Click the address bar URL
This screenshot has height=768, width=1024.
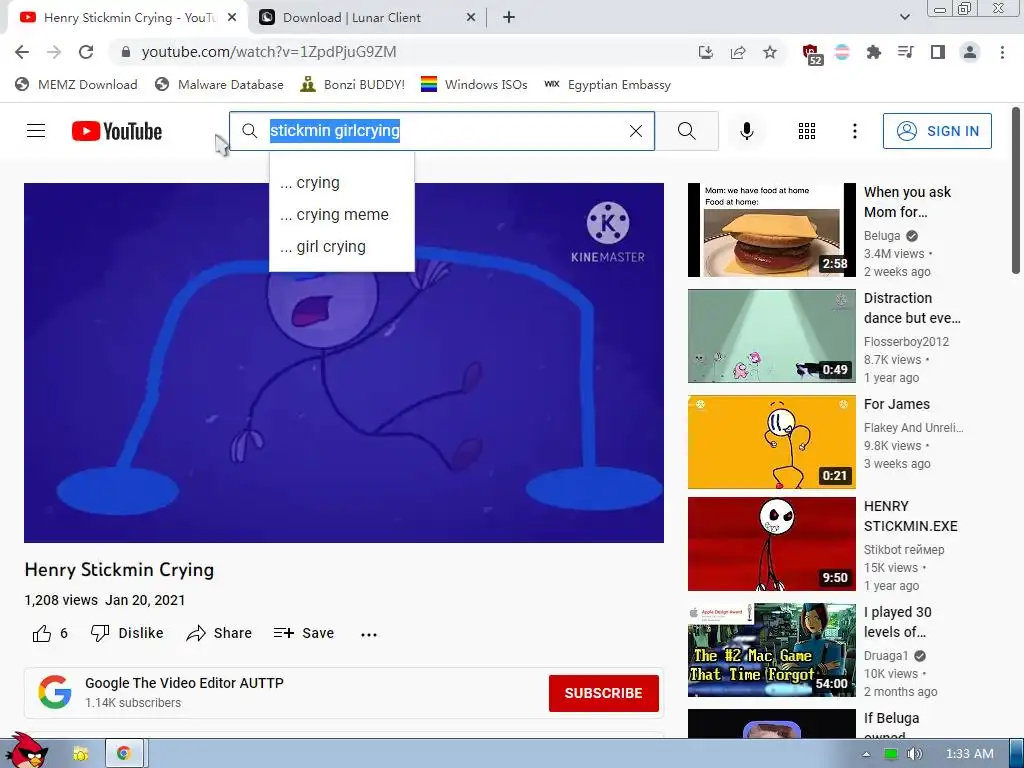point(268,52)
